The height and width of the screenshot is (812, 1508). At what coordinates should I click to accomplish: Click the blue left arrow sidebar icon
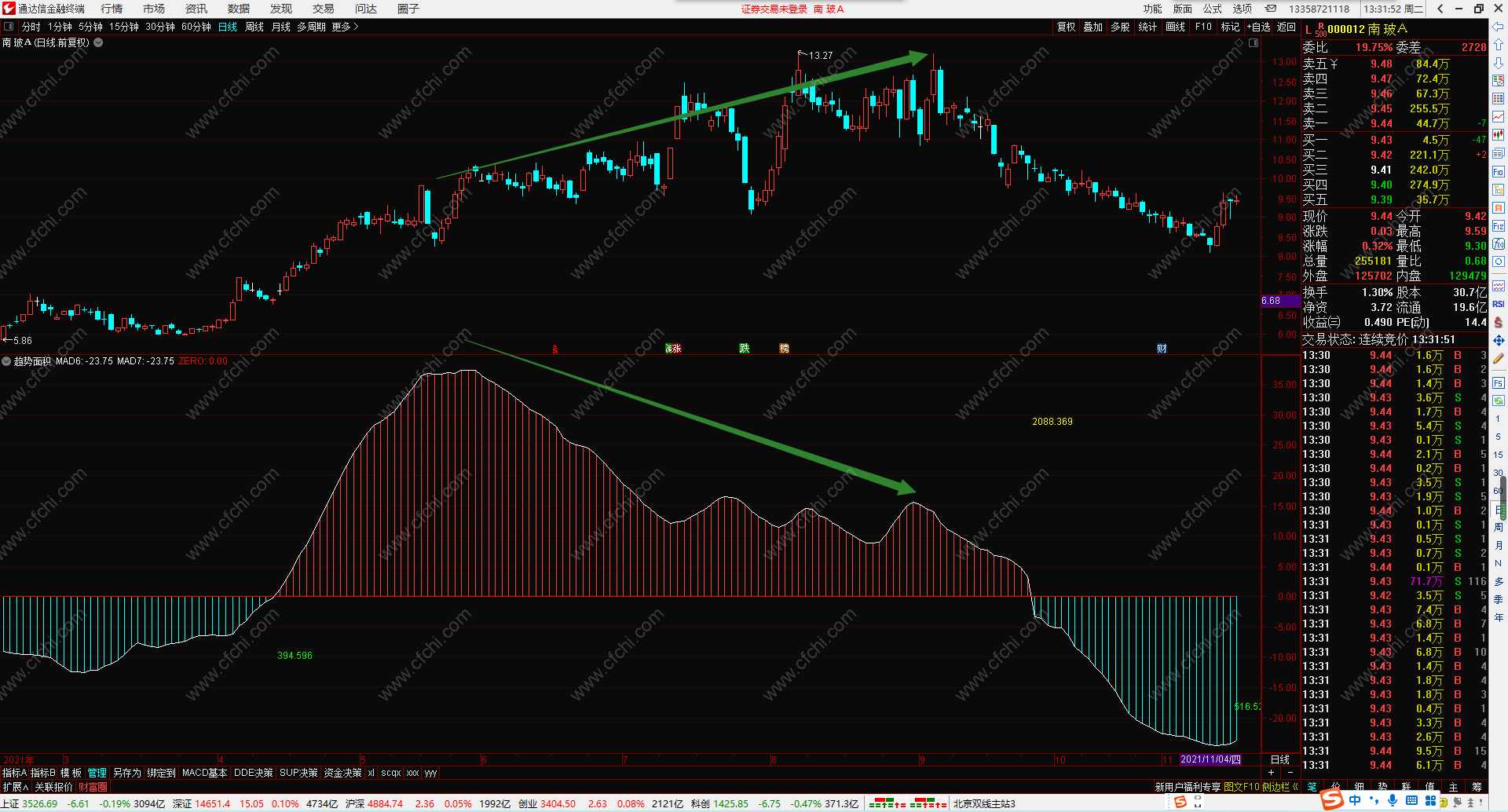tap(1499, 27)
